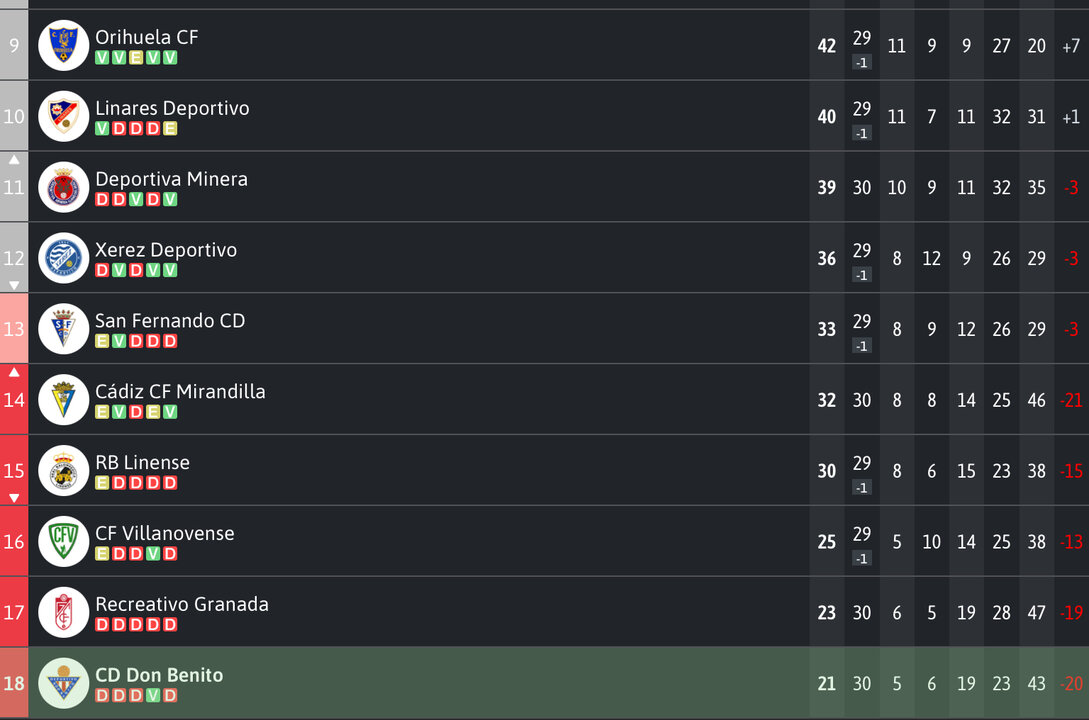
Task: Open the Recreativo Granada team name link
Action: pyautogui.click(x=182, y=603)
